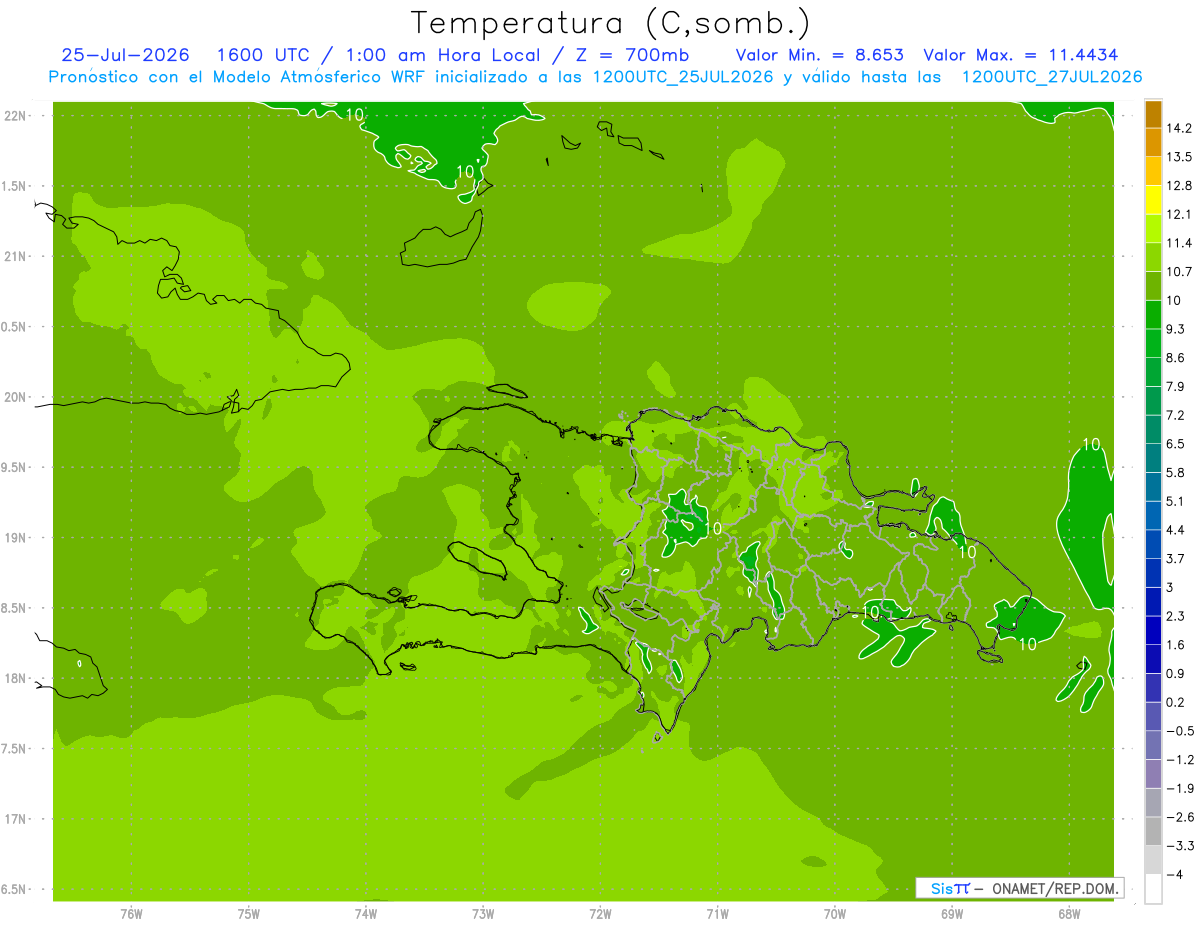The height and width of the screenshot is (927, 1200).
Task: Click the '71W' longitude label
Action: click(717, 914)
